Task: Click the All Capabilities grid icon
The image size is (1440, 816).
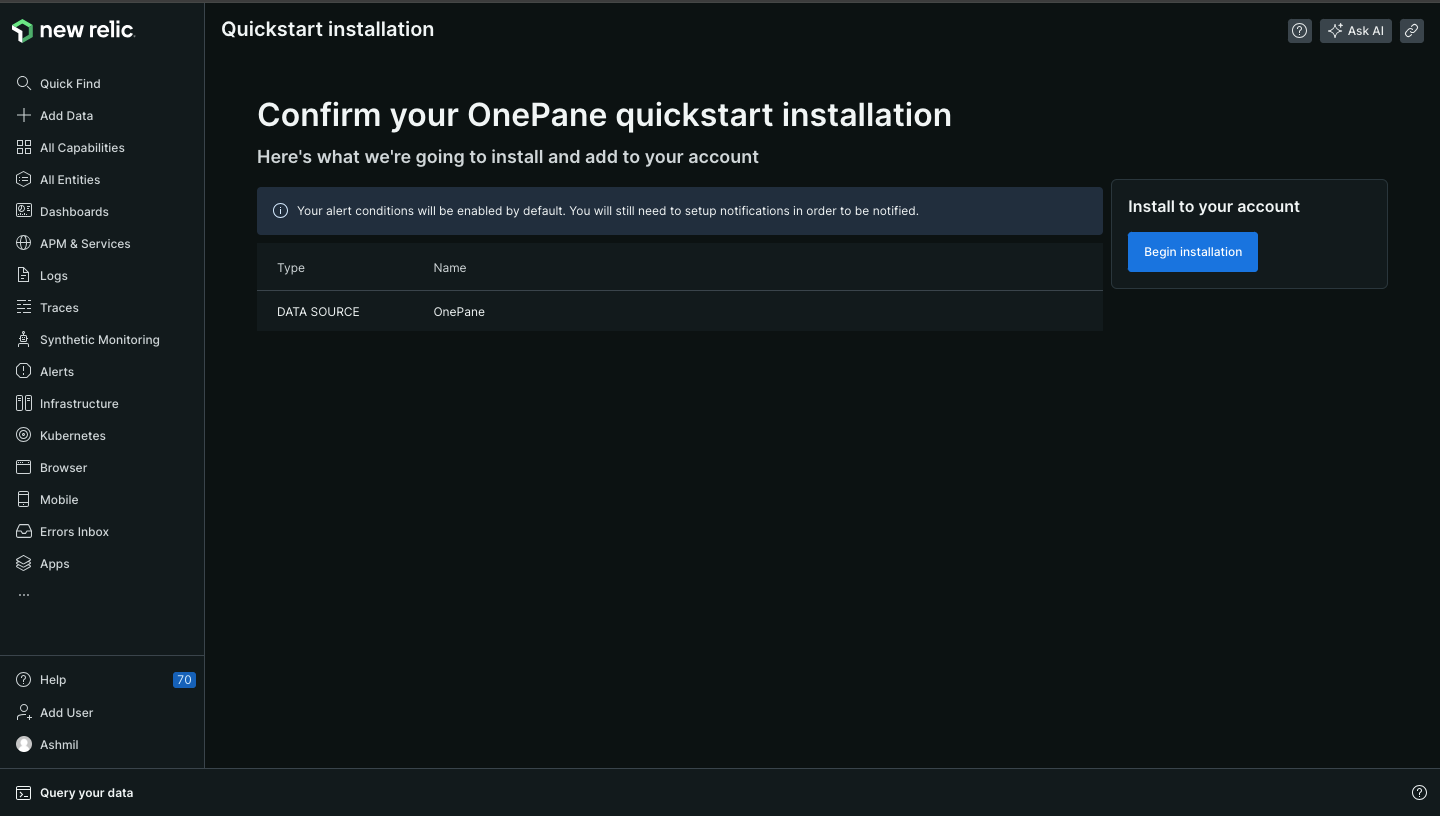Action: (24, 147)
